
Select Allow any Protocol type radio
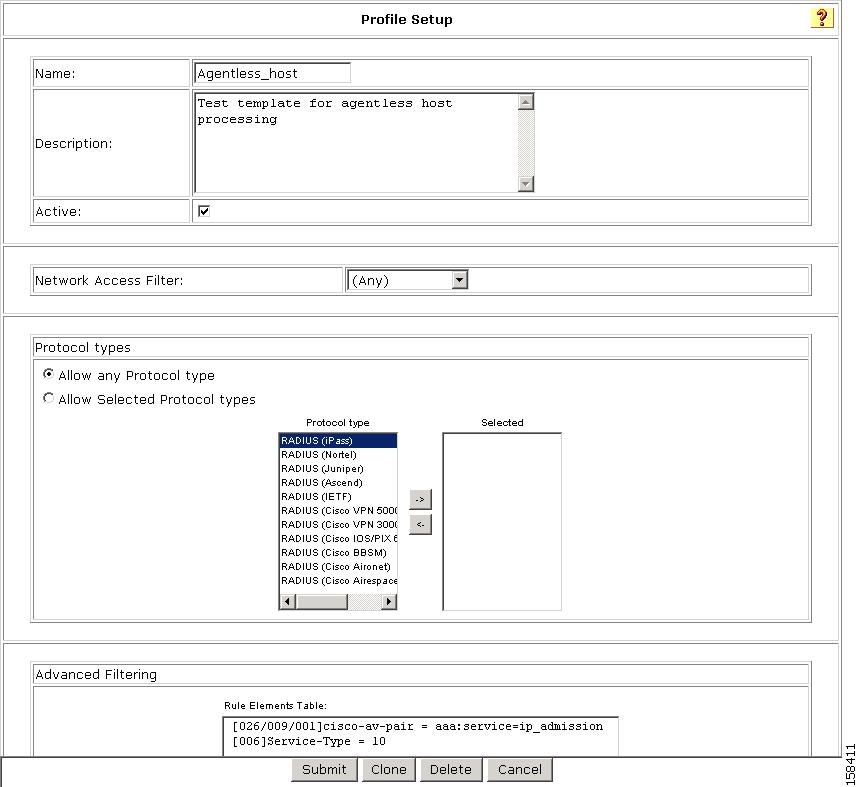coord(49,374)
